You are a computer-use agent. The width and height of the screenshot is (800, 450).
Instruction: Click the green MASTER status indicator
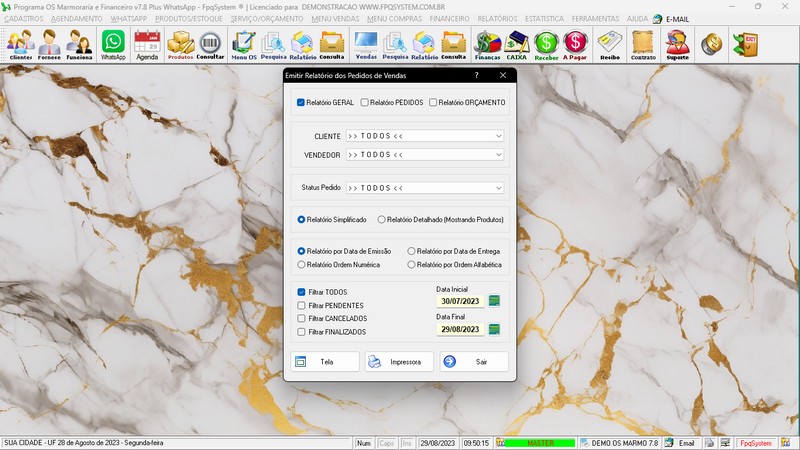(540, 443)
